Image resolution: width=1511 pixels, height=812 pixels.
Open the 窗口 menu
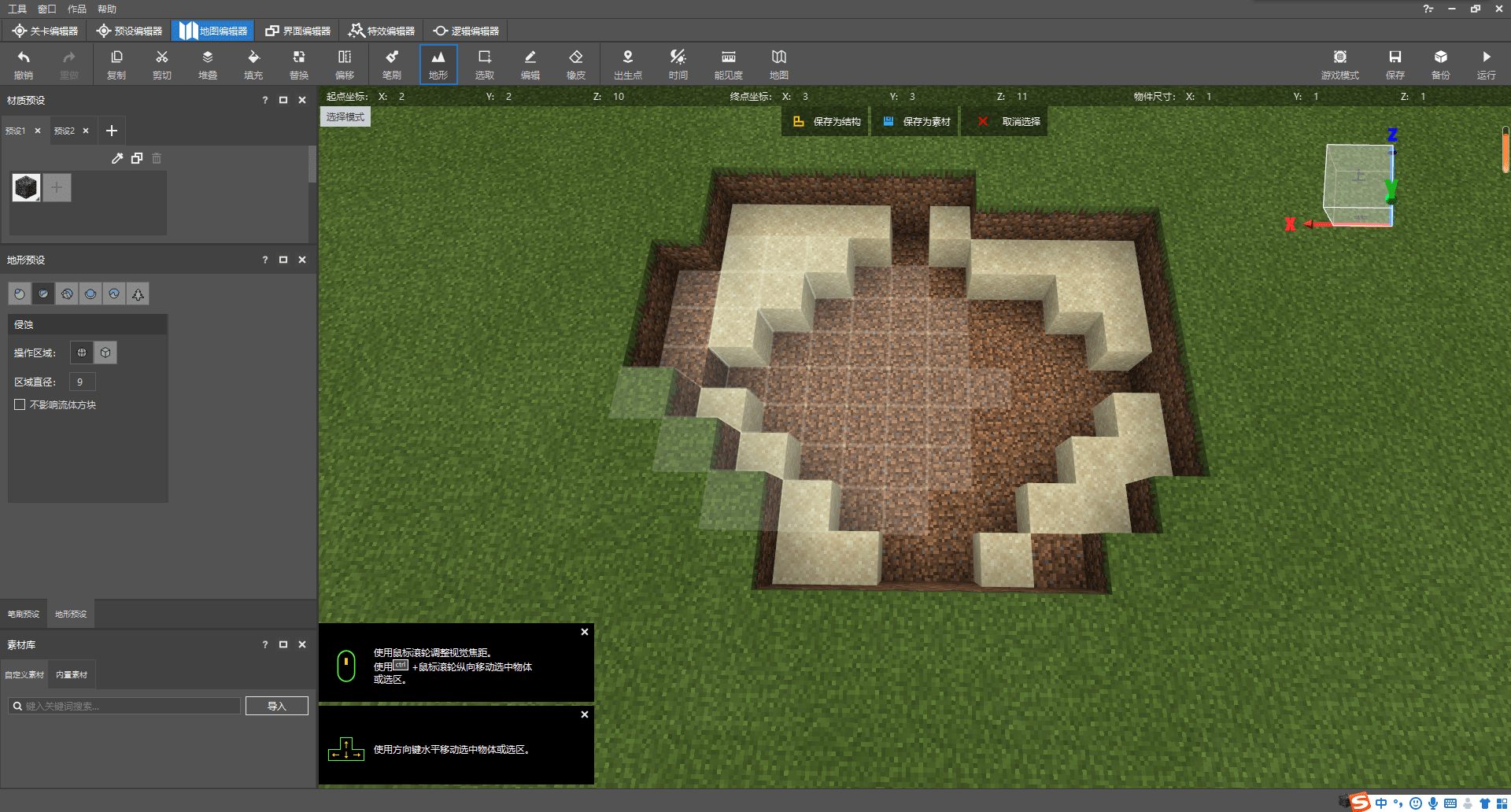(x=47, y=9)
